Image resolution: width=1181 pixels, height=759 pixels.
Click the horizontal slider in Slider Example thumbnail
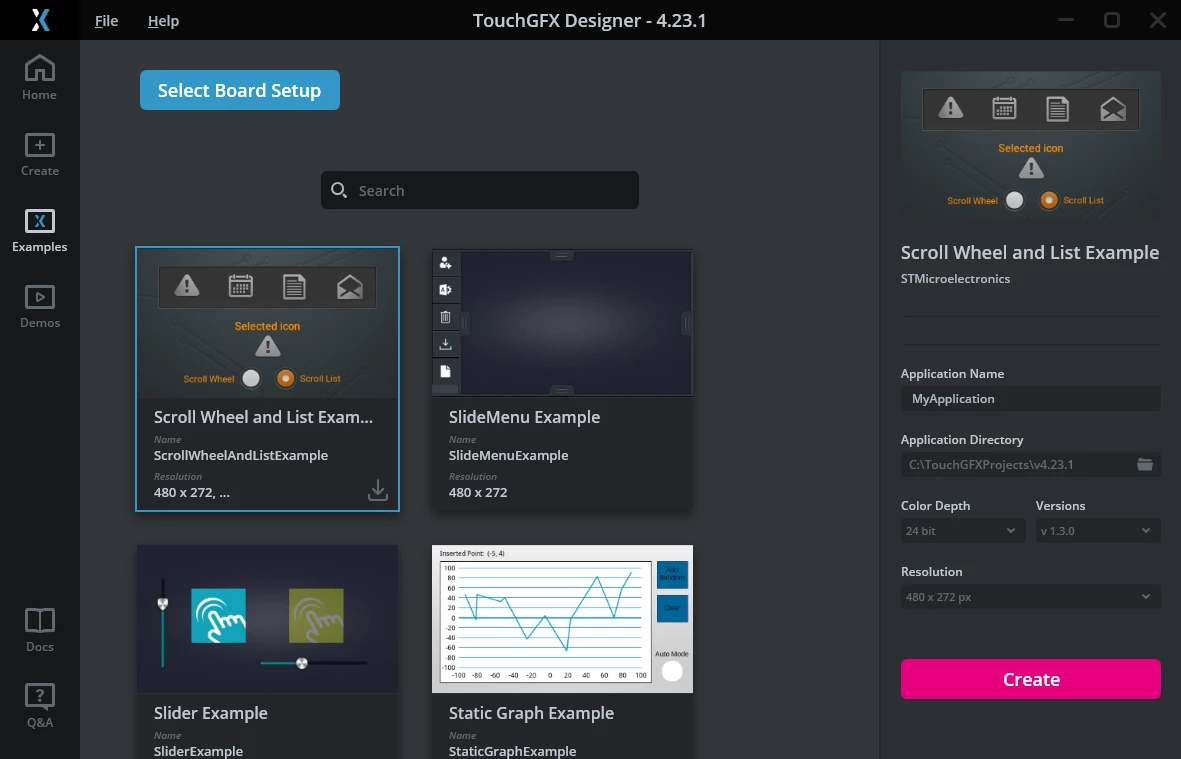(313, 663)
